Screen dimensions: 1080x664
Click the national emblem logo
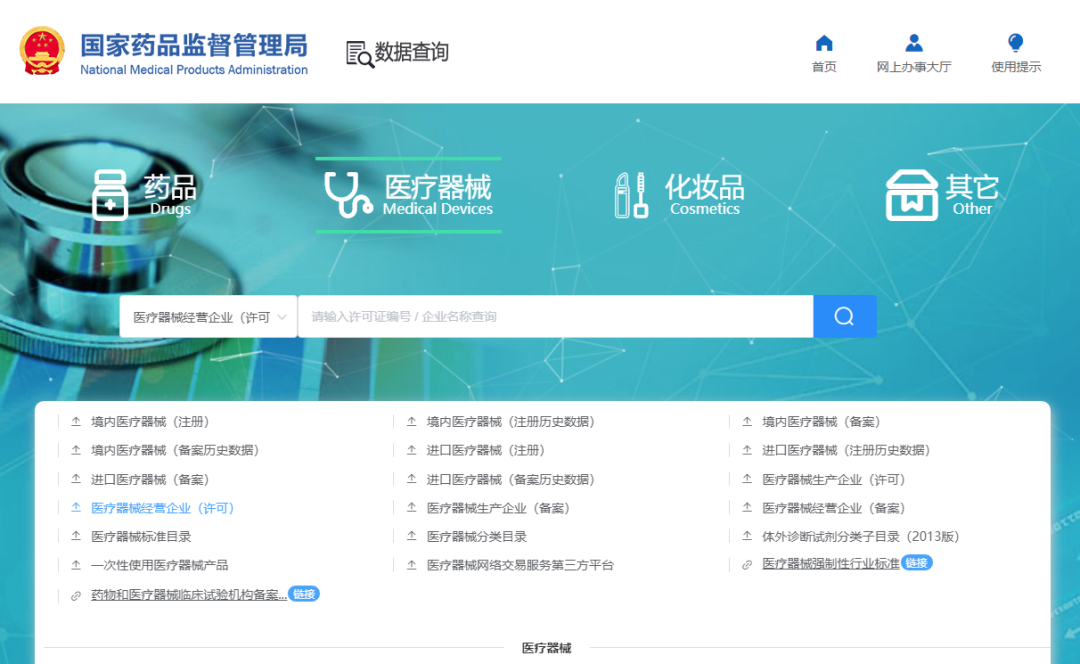click(x=43, y=52)
